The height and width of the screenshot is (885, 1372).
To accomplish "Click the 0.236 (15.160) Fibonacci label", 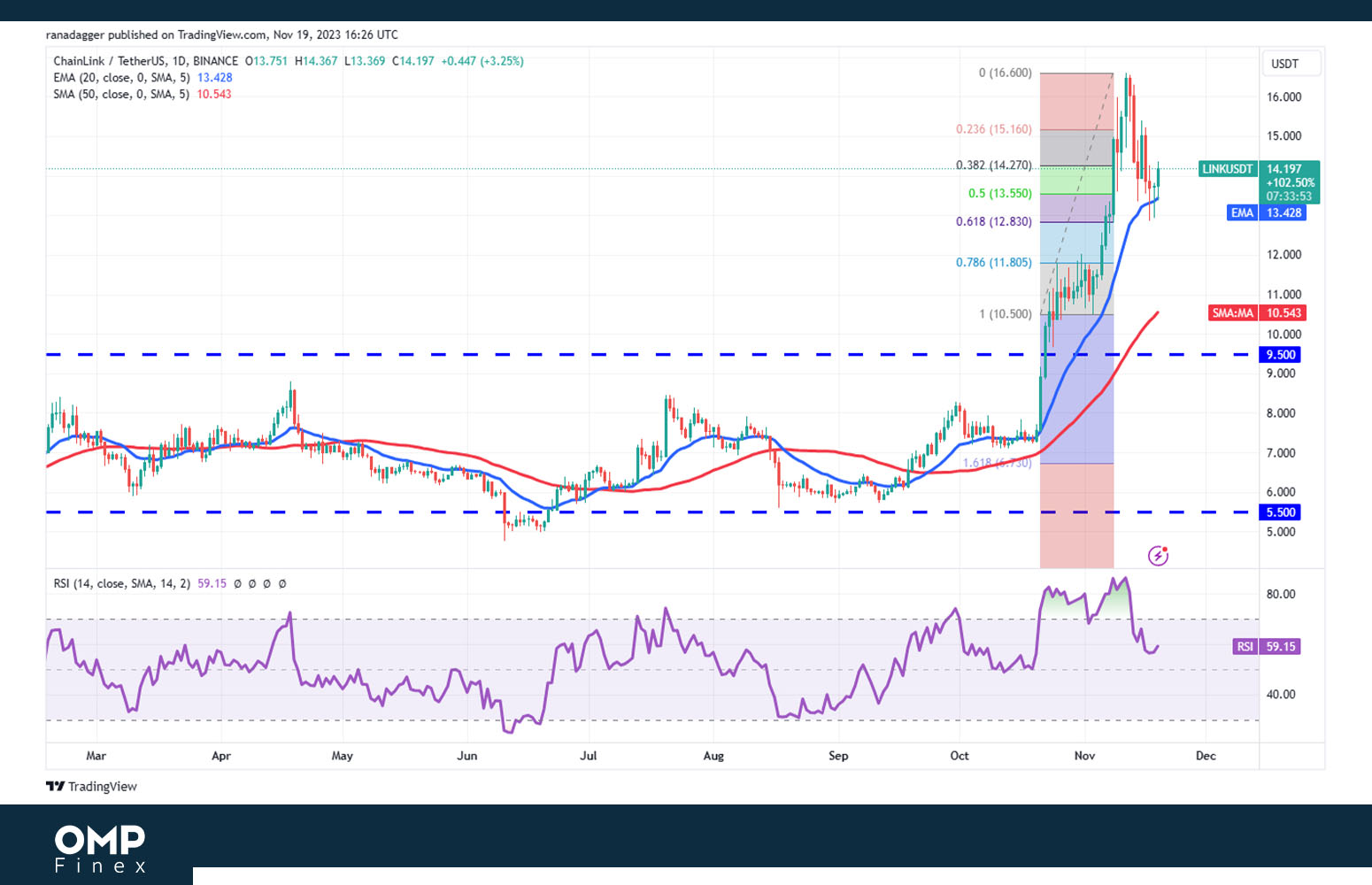I will click(x=994, y=129).
